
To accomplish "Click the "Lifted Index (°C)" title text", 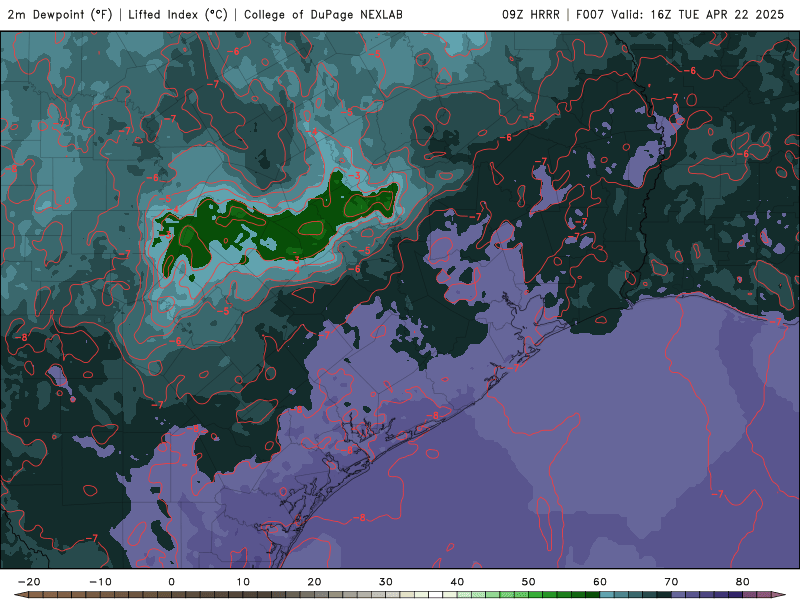I will pyautogui.click(x=178, y=15).
